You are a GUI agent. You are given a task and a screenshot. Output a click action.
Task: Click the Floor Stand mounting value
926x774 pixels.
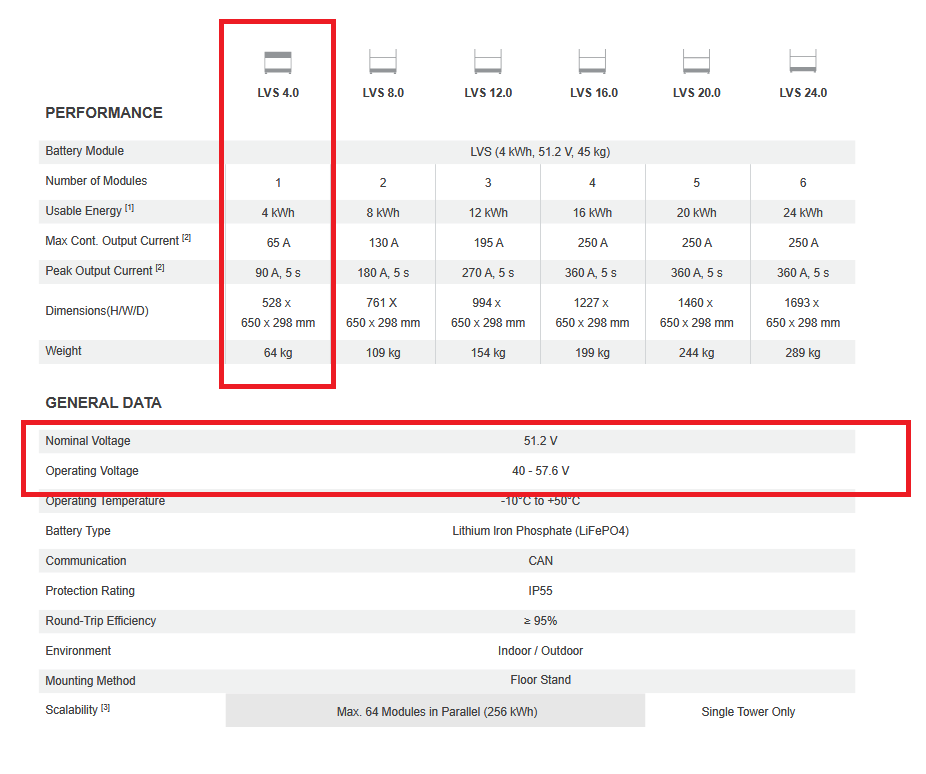540,680
